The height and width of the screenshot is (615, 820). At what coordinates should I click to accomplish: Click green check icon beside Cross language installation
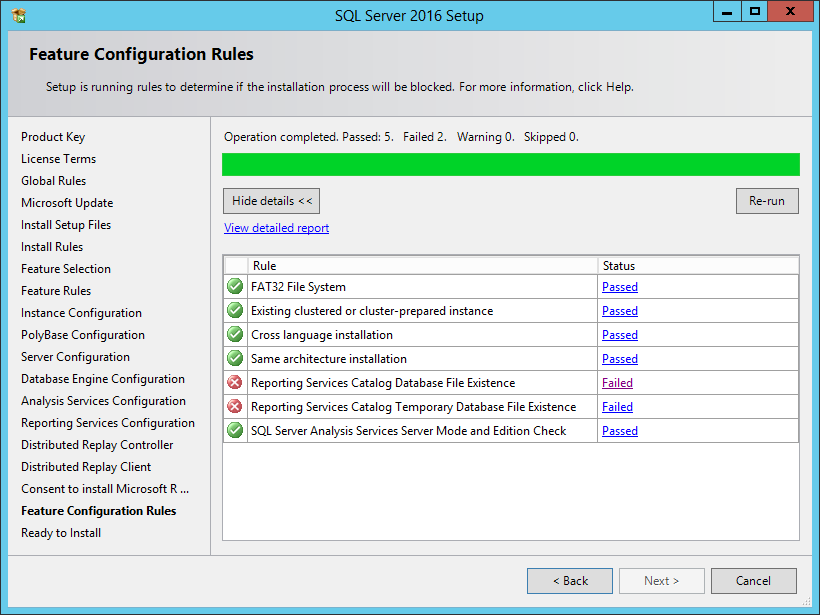(235, 334)
